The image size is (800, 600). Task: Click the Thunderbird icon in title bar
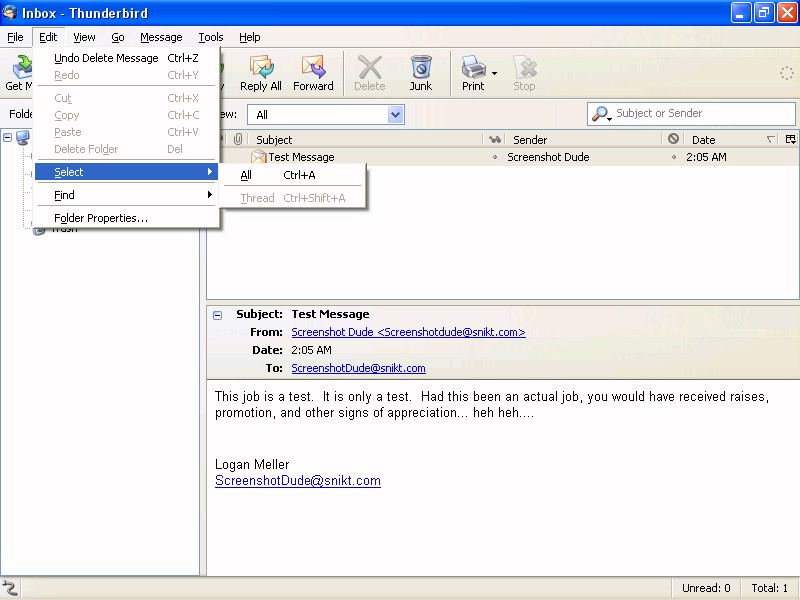click(9, 12)
